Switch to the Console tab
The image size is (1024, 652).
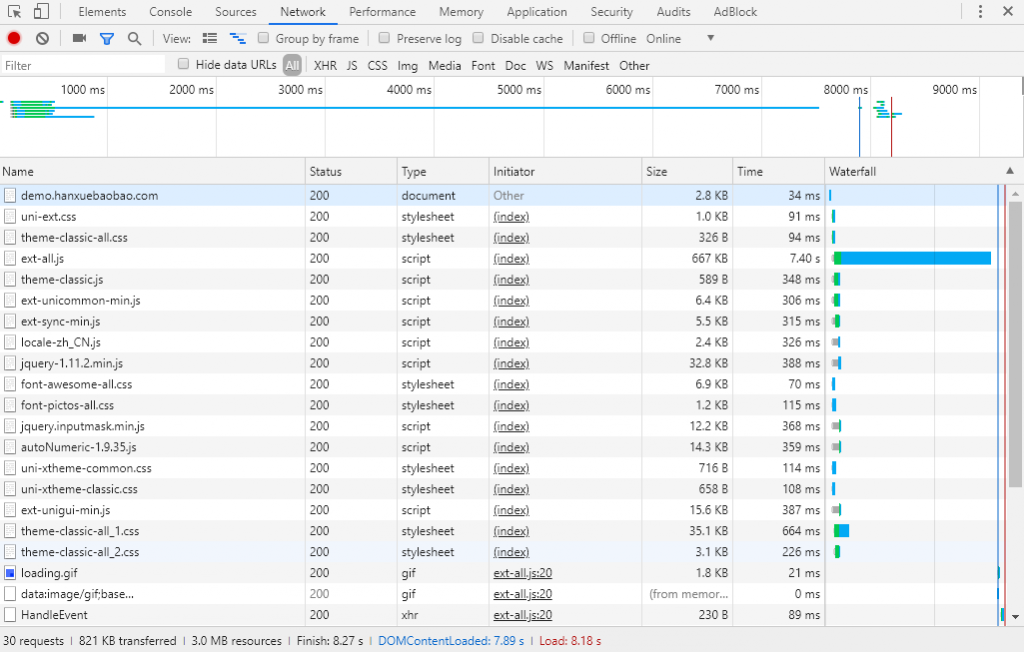coord(171,12)
